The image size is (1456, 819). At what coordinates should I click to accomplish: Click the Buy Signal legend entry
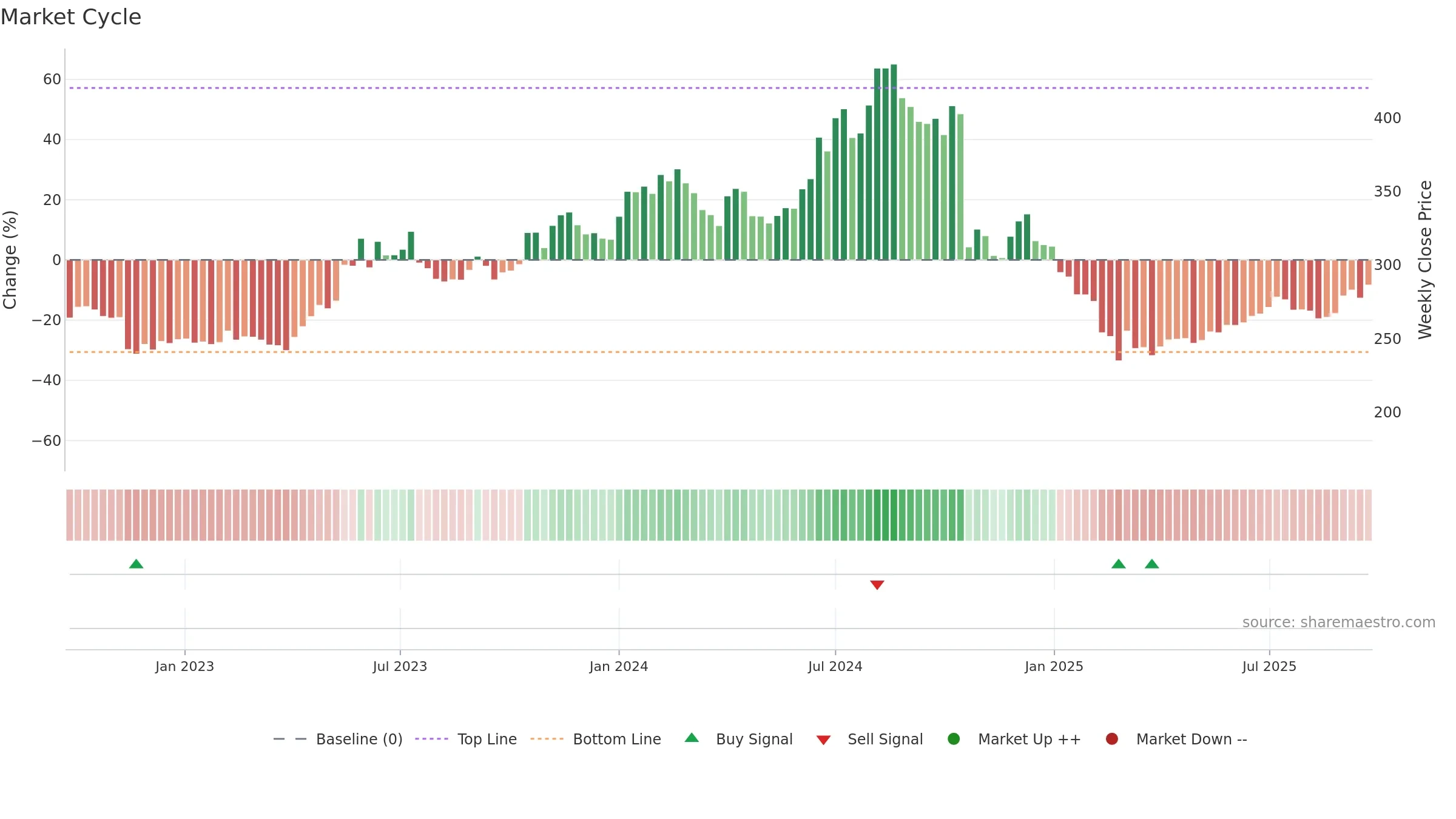(x=738, y=739)
